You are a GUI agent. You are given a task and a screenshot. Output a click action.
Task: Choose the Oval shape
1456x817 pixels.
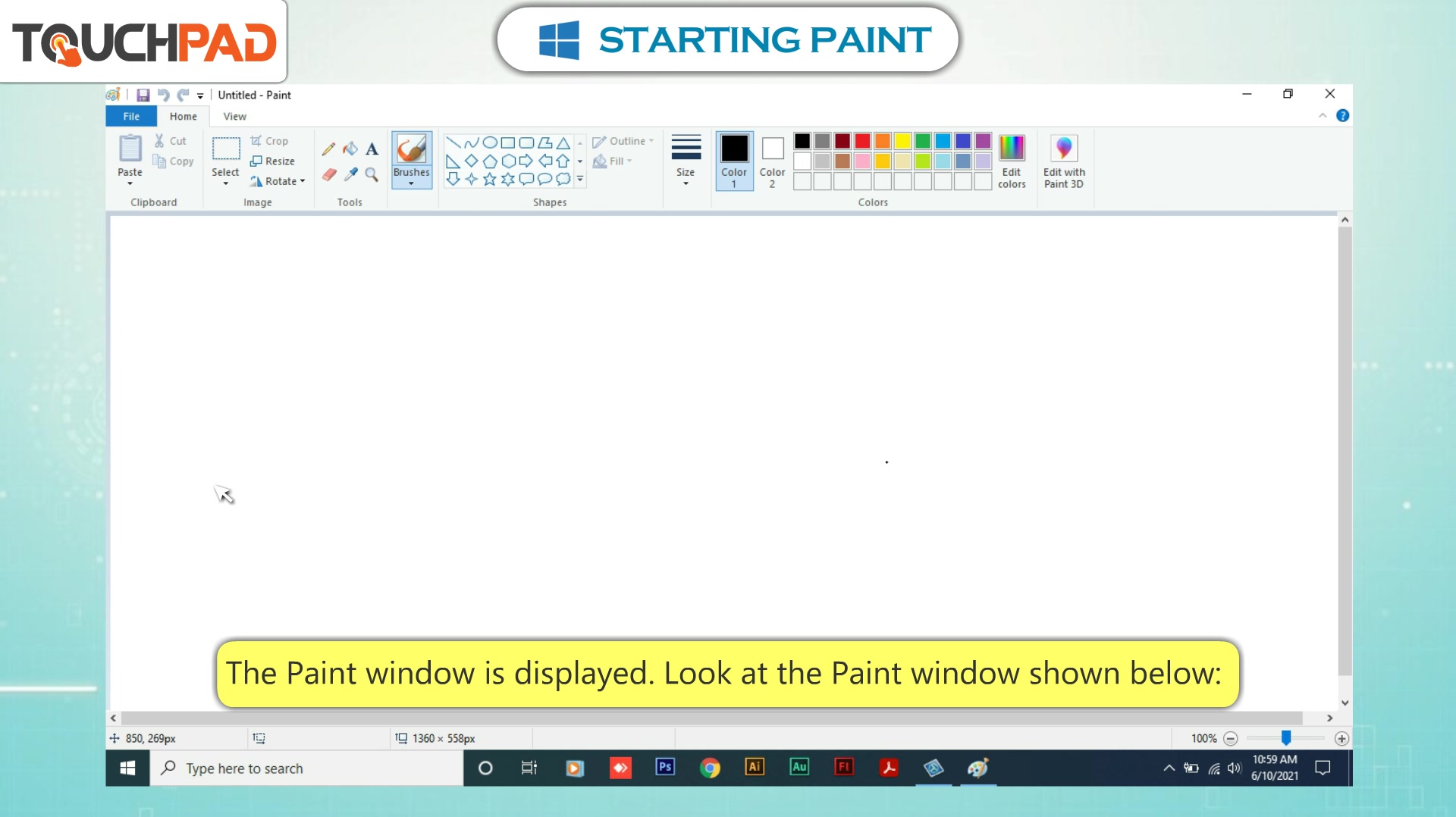tap(490, 142)
